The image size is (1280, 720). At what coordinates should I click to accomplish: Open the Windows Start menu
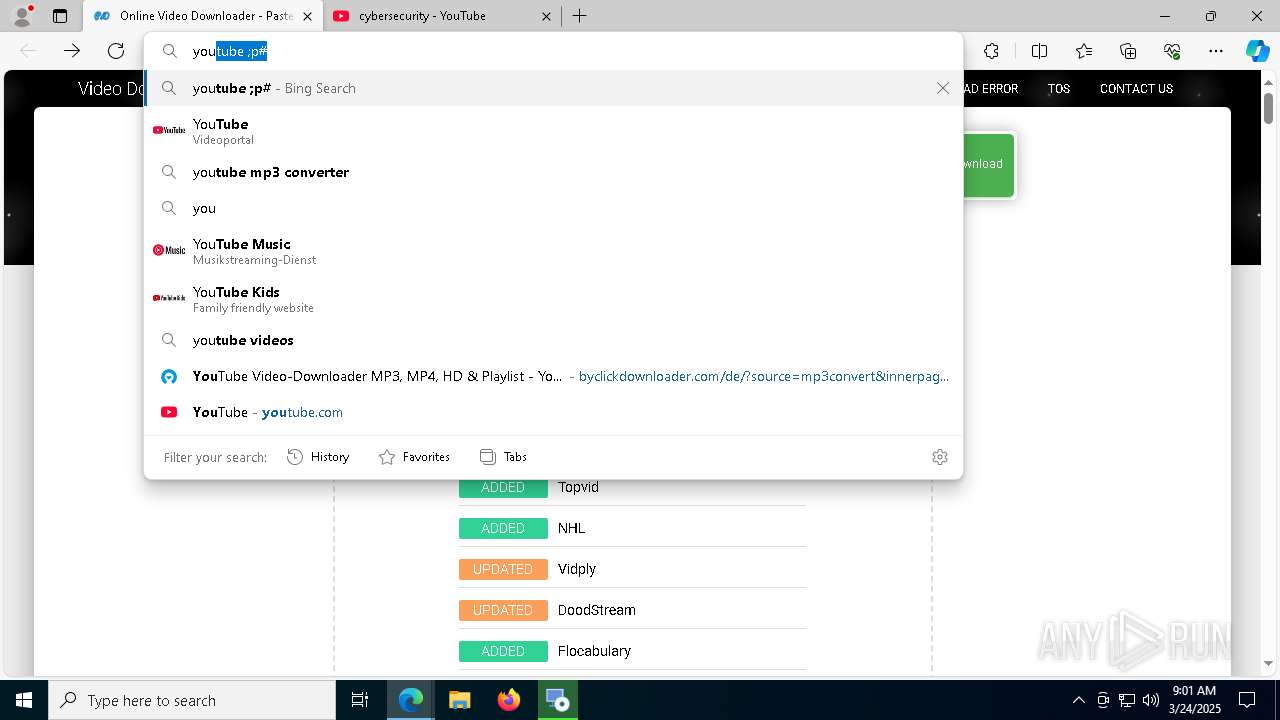point(24,700)
